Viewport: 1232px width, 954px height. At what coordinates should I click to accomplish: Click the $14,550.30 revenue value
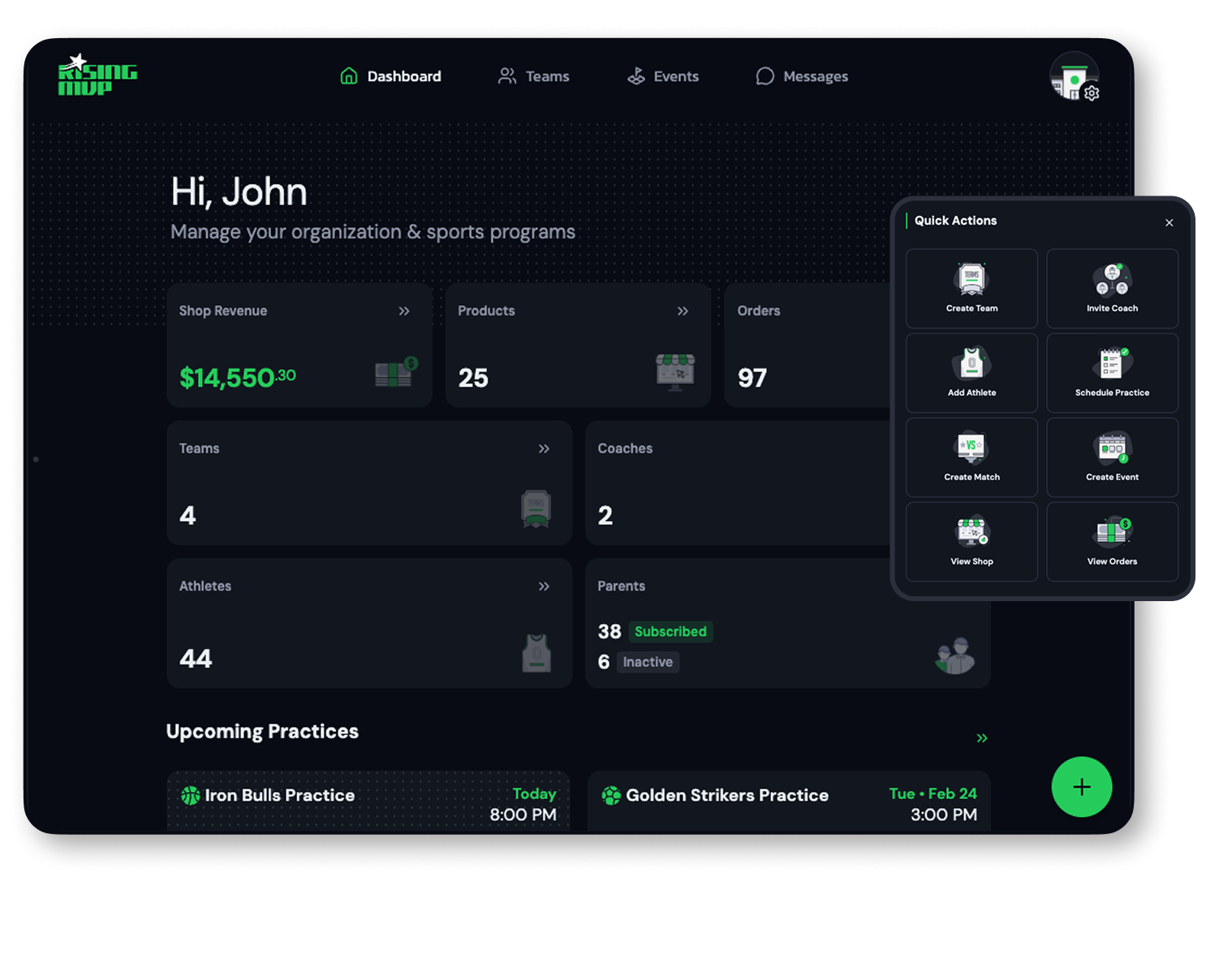[238, 377]
